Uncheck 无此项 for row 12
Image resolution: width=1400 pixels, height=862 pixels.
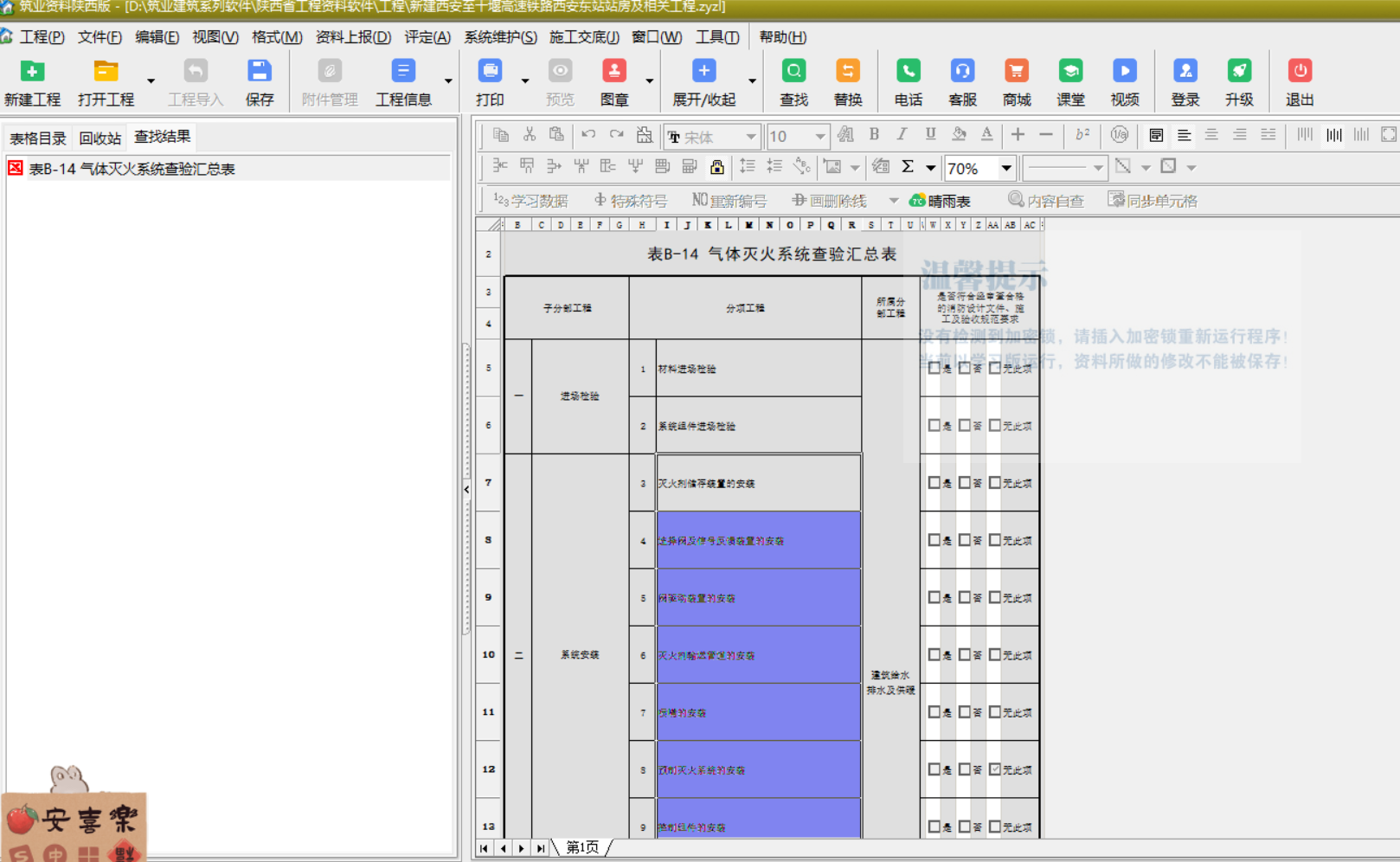coord(995,769)
